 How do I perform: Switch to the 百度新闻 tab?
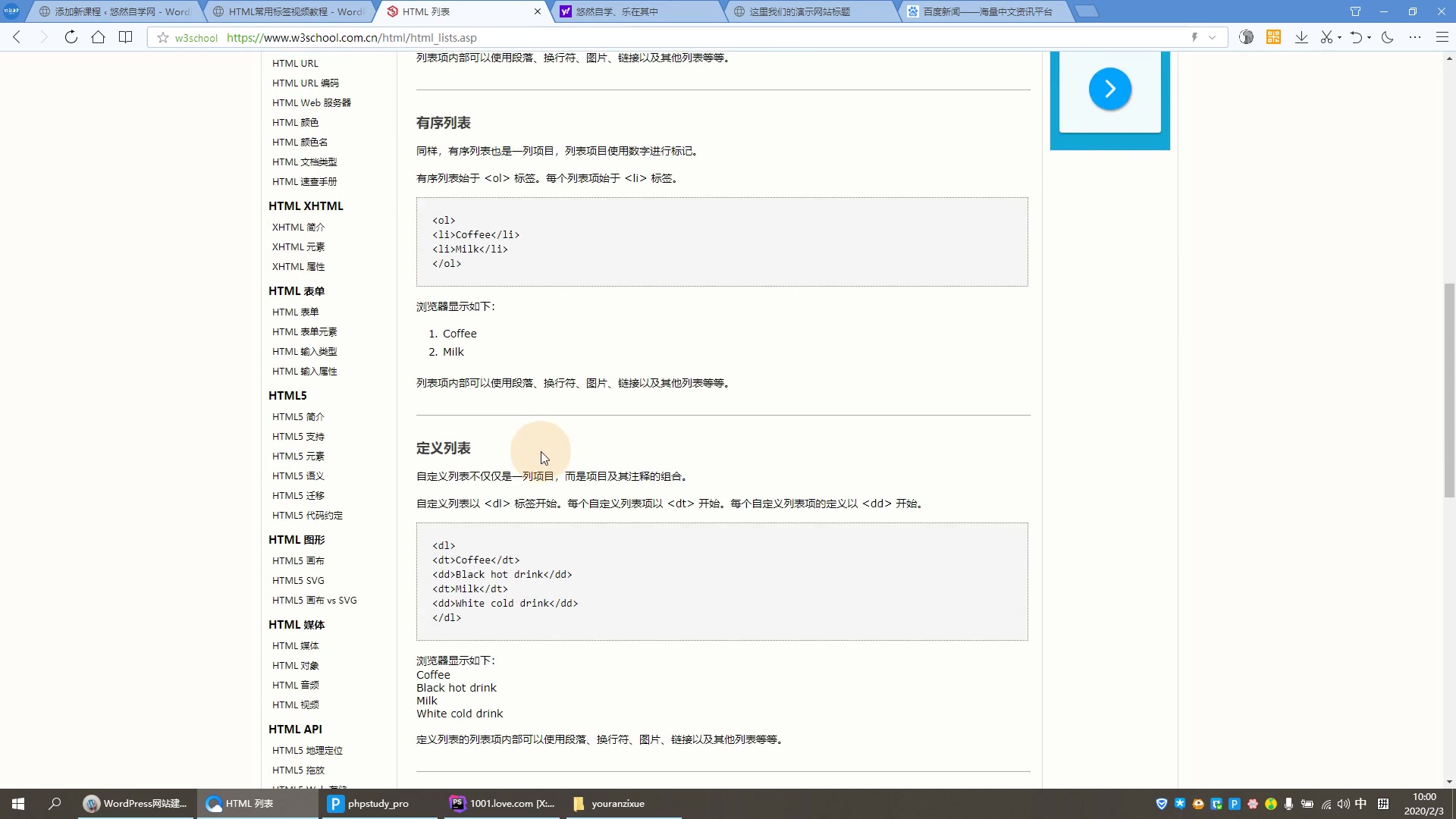986,11
